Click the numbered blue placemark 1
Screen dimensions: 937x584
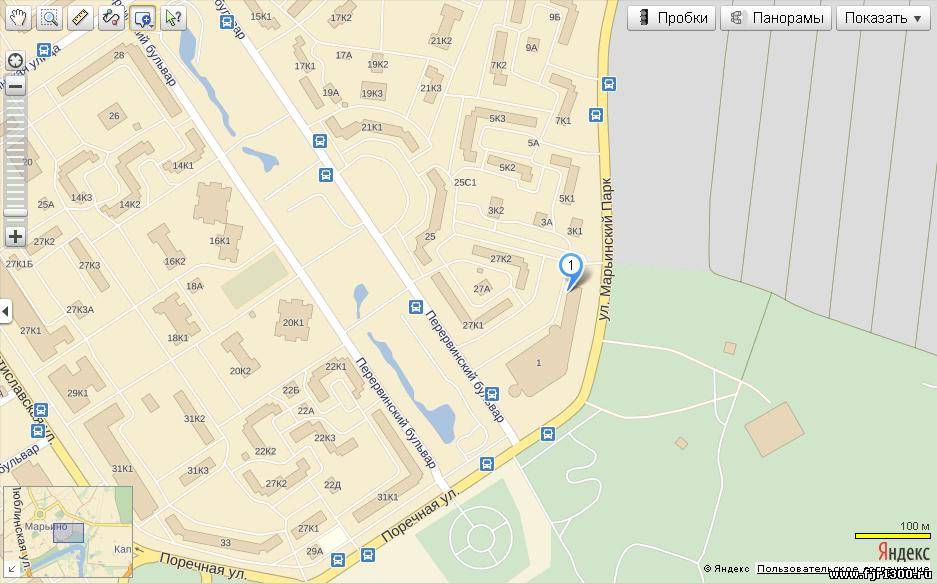[x=571, y=264]
